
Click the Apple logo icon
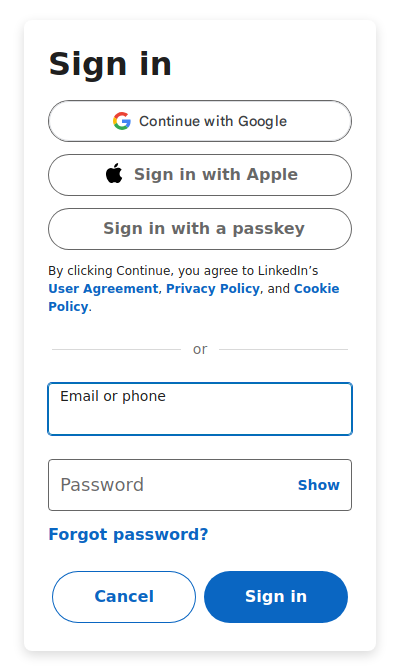coord(114,173)
